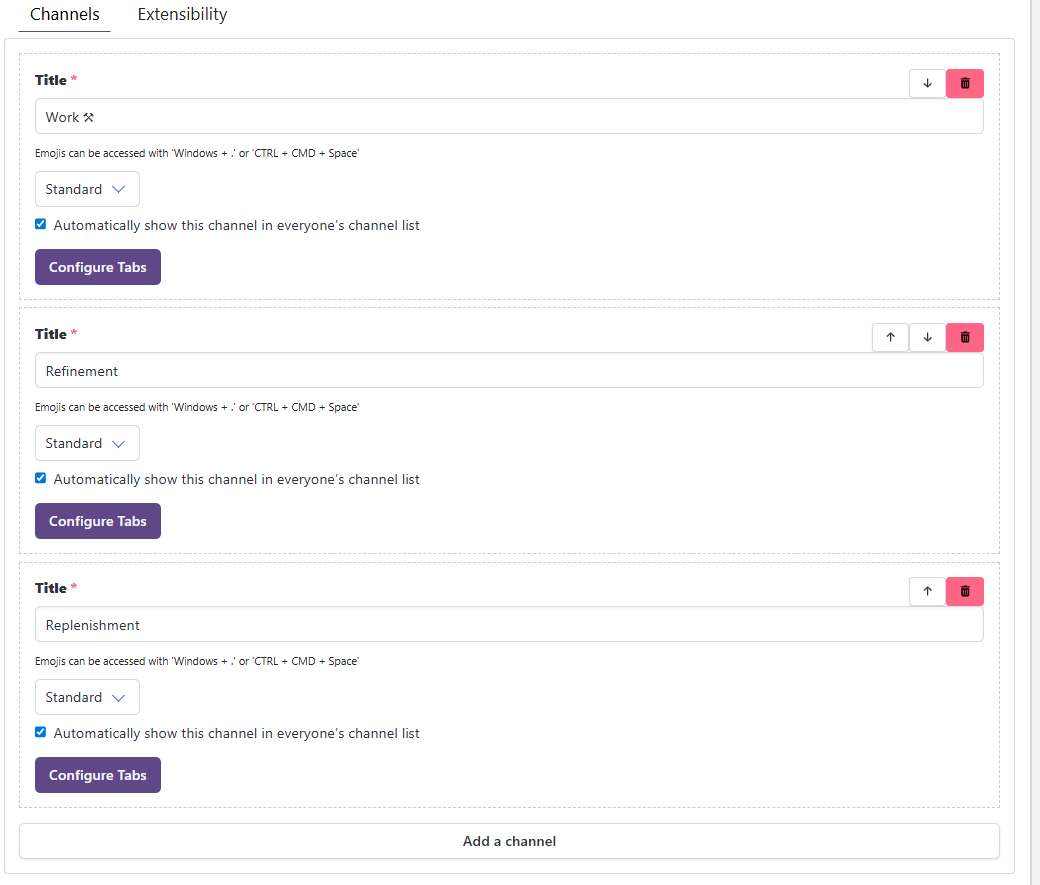
Task: Move the Refinement channel down with the arrow
Action: coord(926,337)
